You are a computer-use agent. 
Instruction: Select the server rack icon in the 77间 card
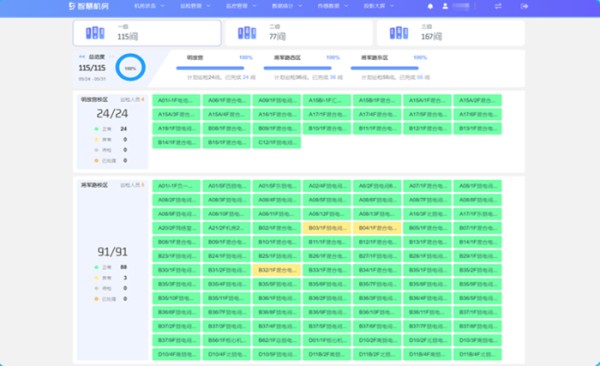(x=247, y=33)
